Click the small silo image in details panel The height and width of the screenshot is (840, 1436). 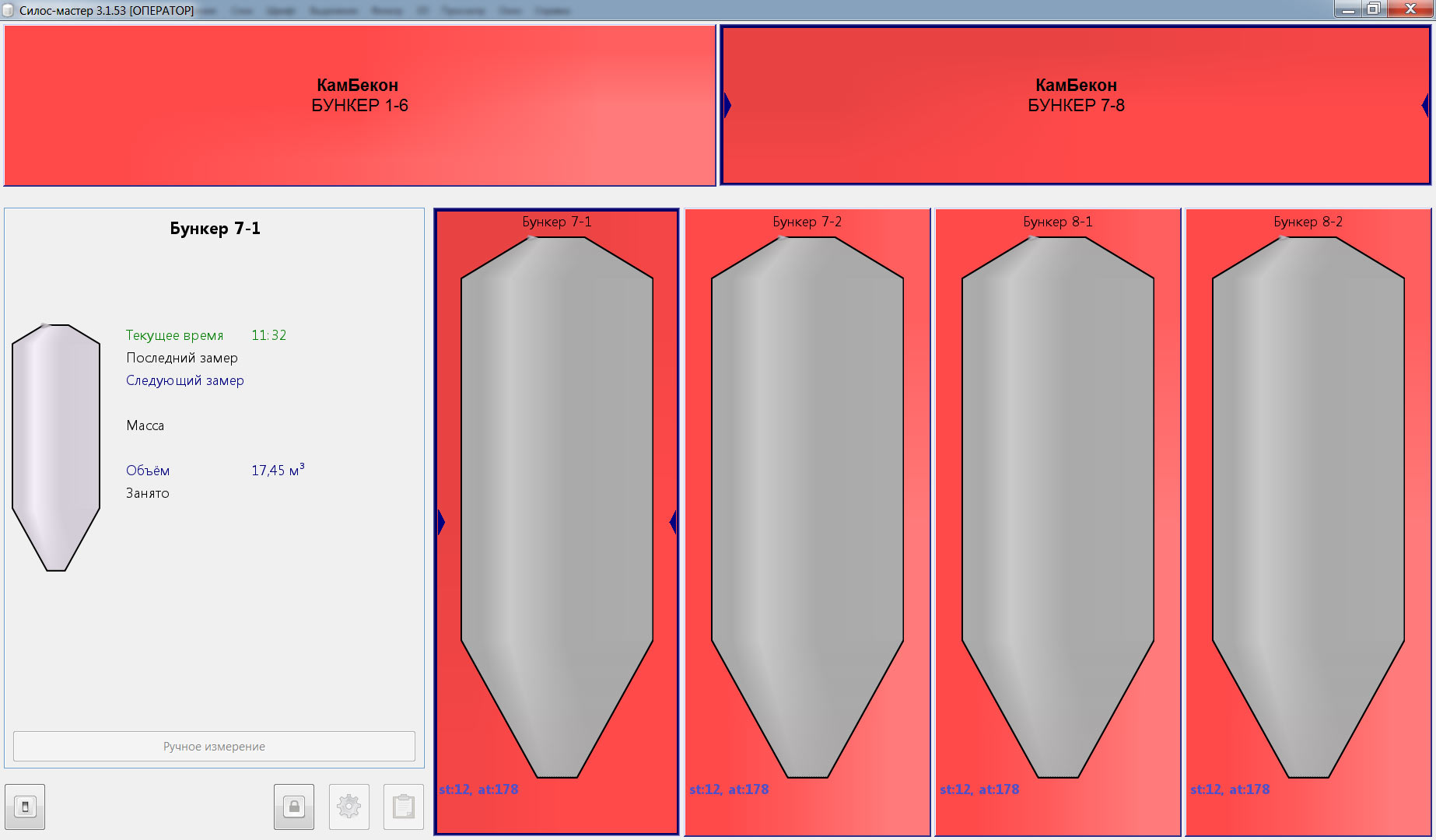(x=56, y=447)
